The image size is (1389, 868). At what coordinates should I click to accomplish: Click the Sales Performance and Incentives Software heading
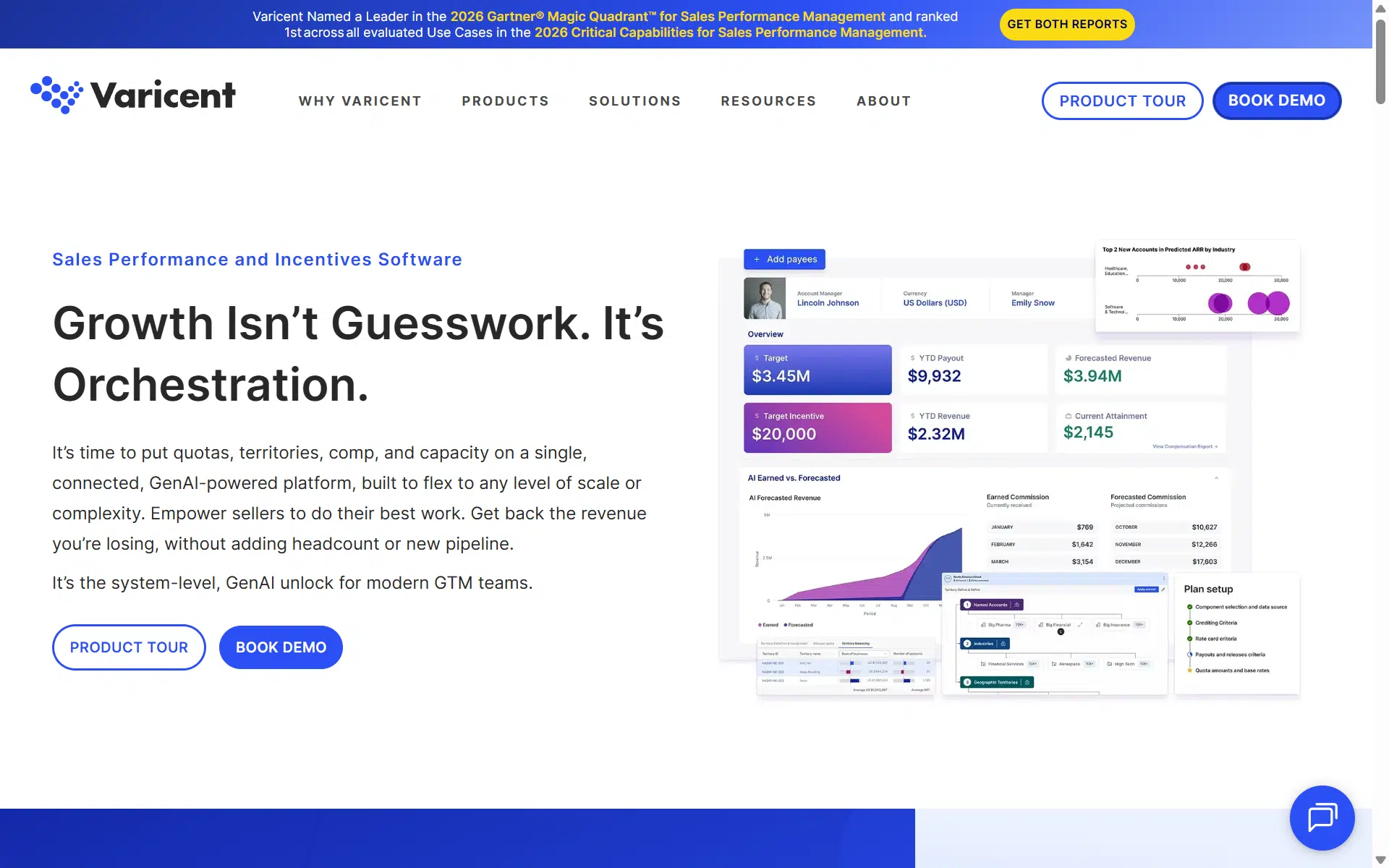click(257, 260)
